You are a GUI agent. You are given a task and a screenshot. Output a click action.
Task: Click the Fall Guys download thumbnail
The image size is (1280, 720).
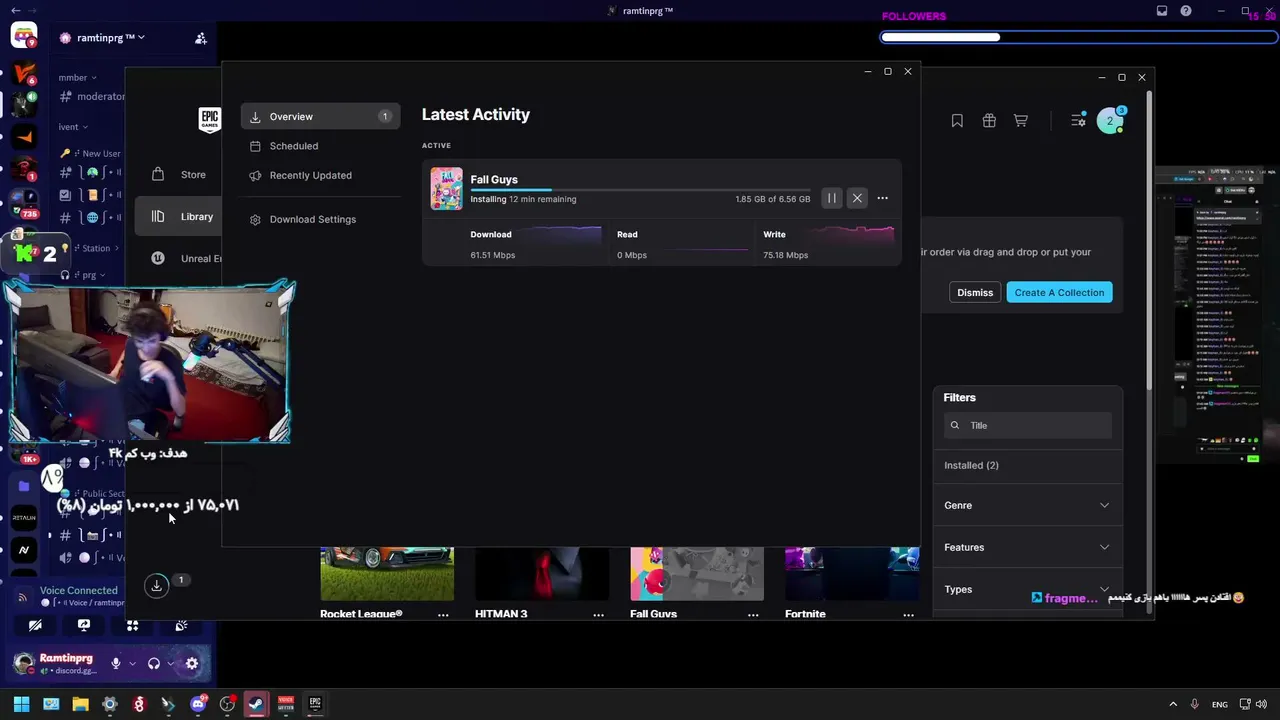tap(447, 189)
